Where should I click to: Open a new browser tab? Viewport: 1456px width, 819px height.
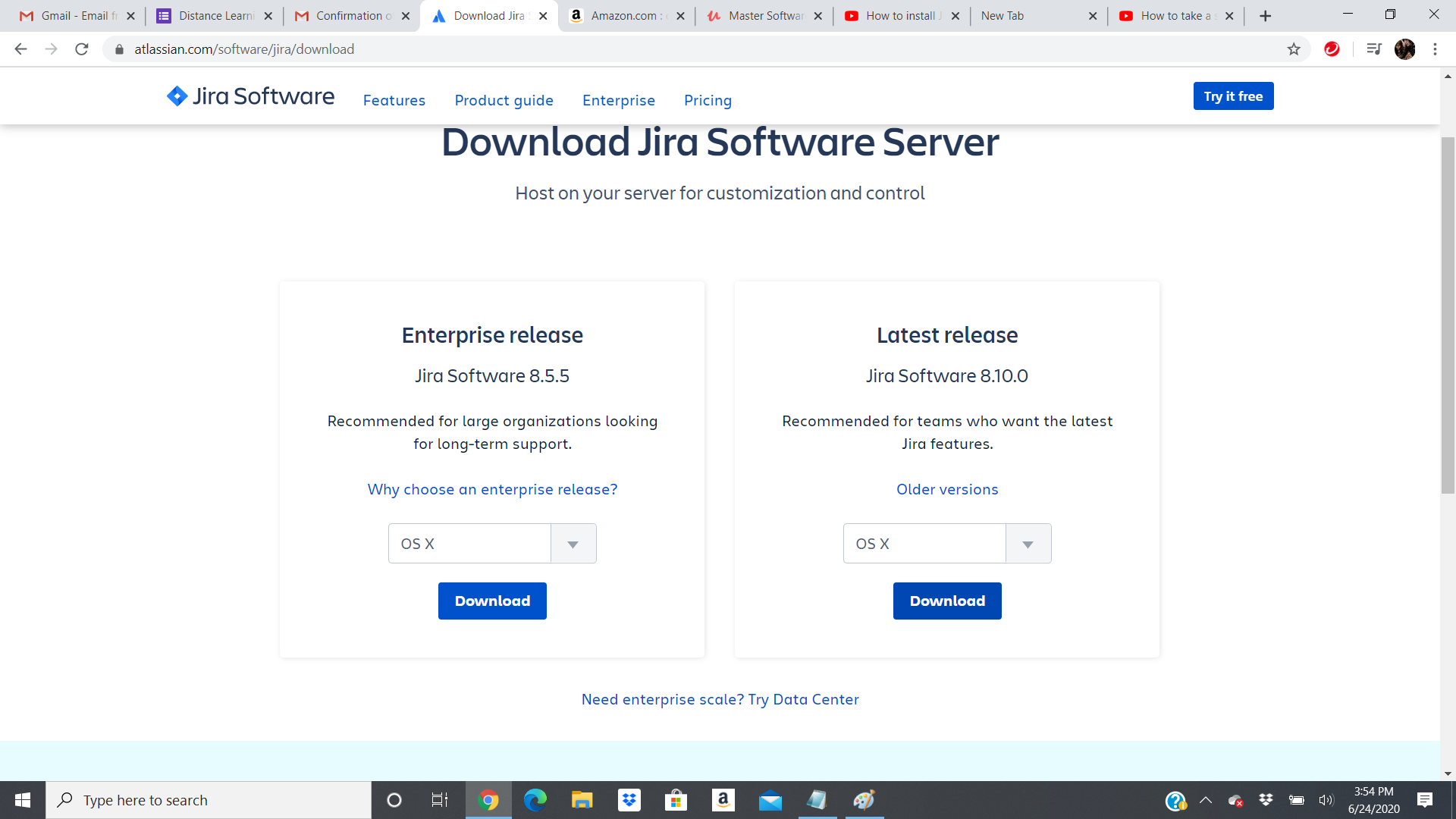[1265, 16]
